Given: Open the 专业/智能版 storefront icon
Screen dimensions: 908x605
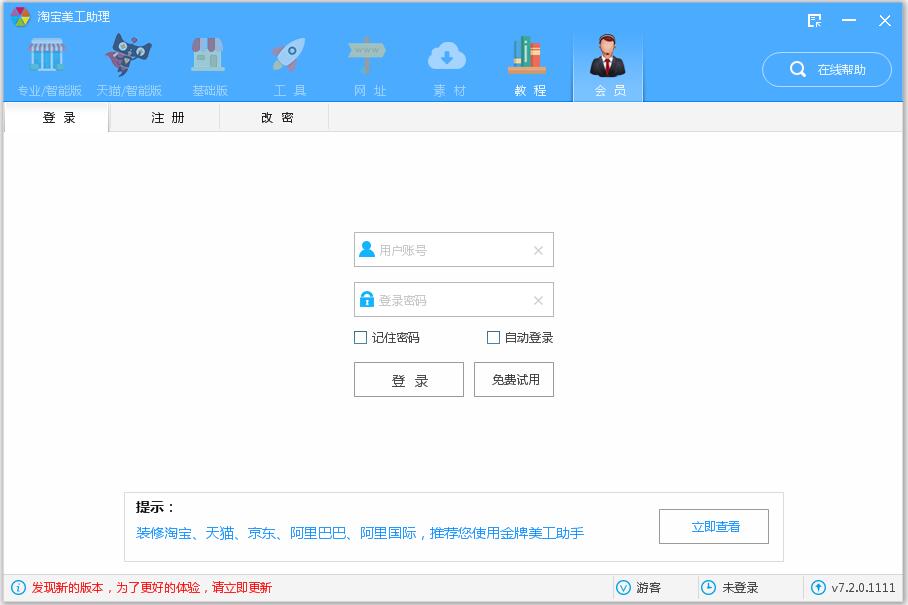Looking at the screenshot, I should click(48, 56).
